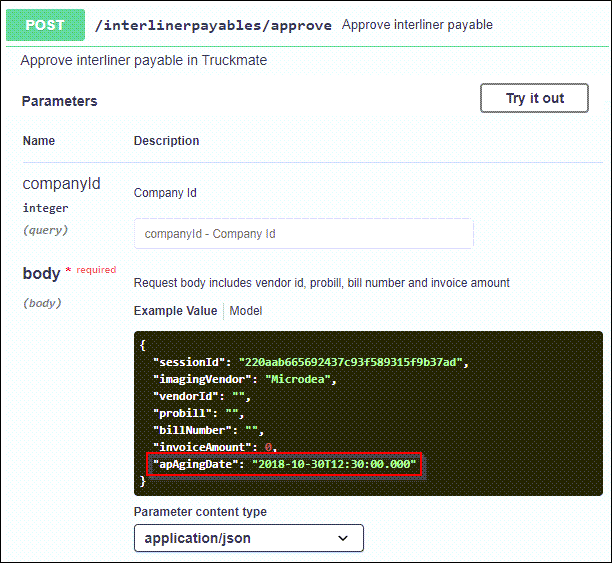The width and height of the screenshot is (612, 563).
Task: Click the highlighted apAgingDate line
Action: click(284, 464)
